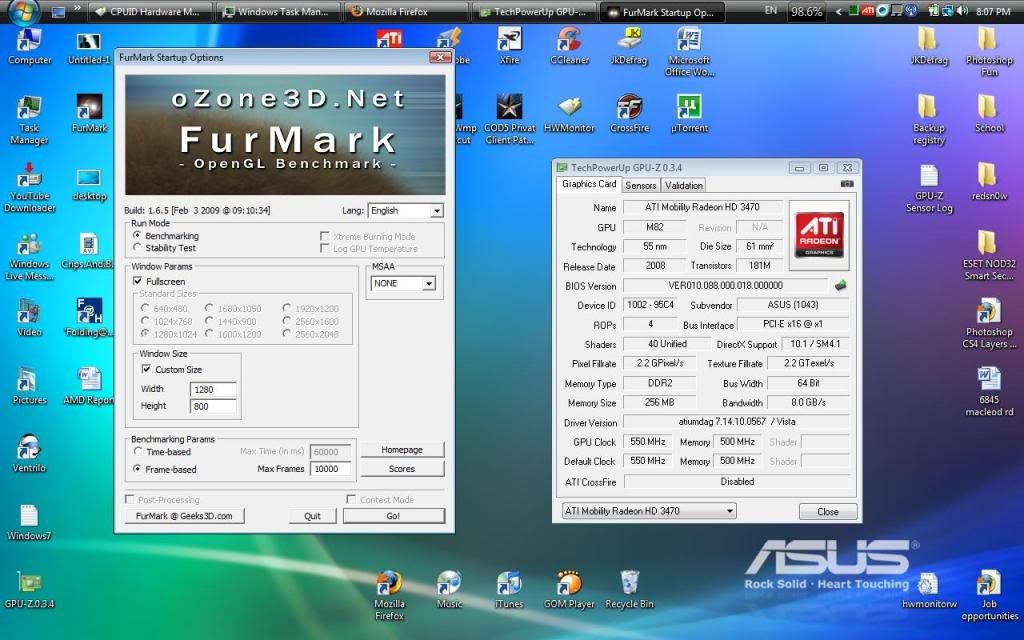Switch to GPU-Z Validation tab
The width and height of the screenshot is (1024, 640).
click(x=683, y=185)
